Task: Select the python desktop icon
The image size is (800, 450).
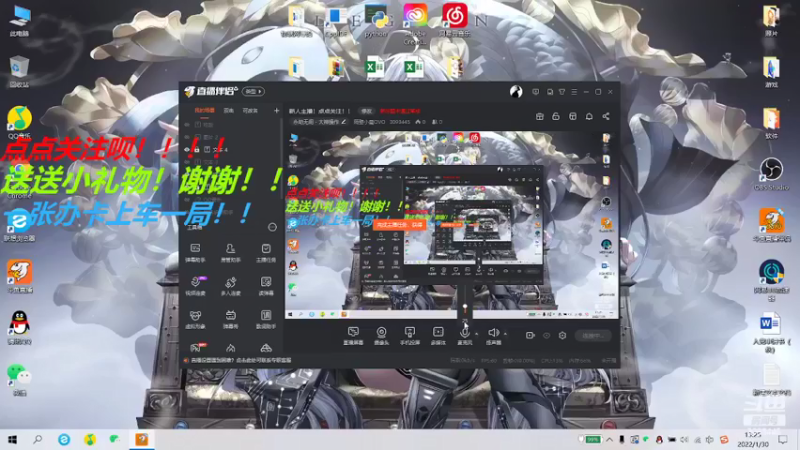Action: pyautogui.click(x=377, y=20)
